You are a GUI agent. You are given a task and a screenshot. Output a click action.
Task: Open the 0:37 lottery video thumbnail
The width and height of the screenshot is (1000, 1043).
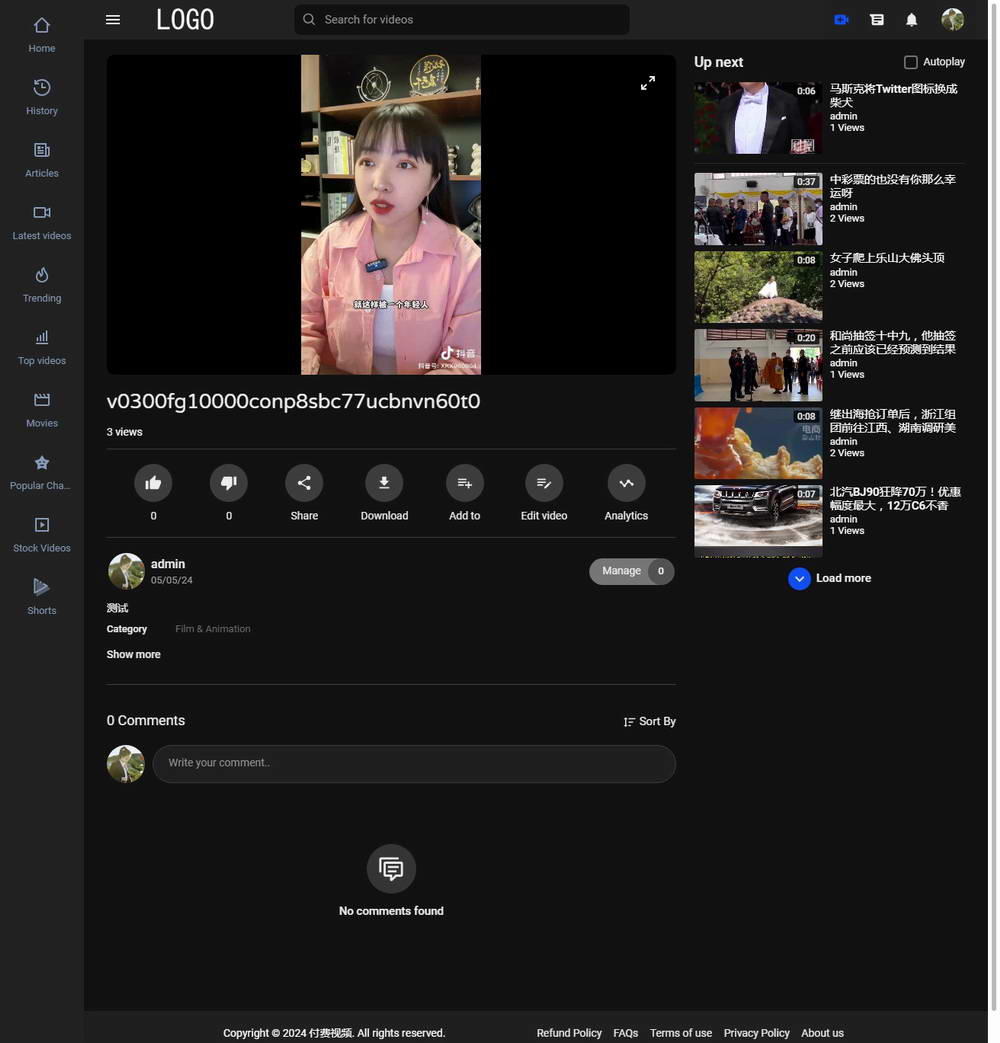(x=758, y=210)
